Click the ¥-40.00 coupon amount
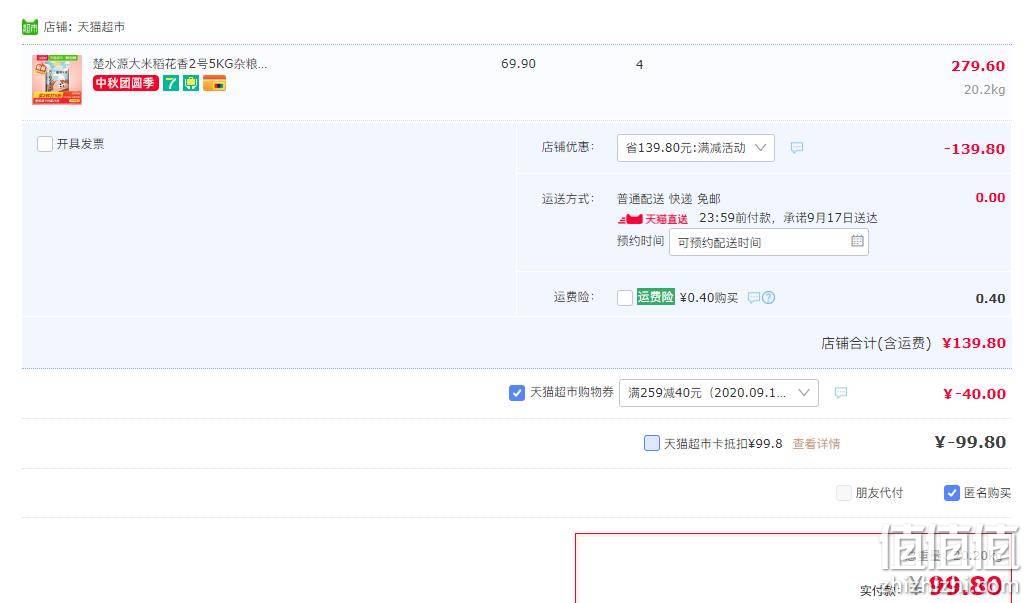1029x603 pixels. 974,394
